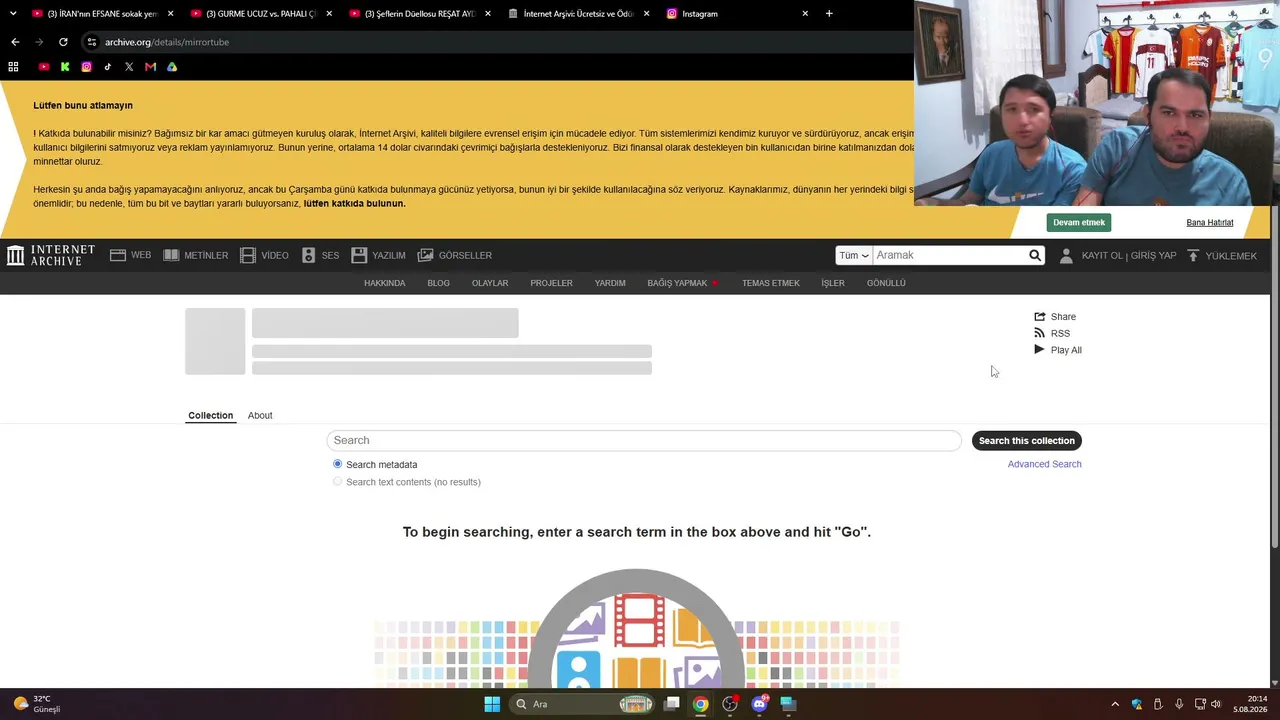Image resolution: width=1280 pixels, height=720 pixels.
Task: Switch to the İRAN'nın EFSANE sokak yemekleri tab
Action: click(102, 14)
